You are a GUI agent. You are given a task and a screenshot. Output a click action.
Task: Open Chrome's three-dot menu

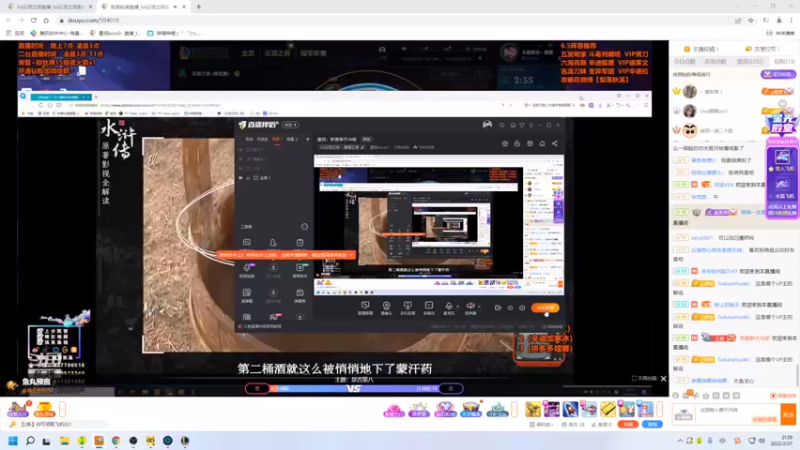pyautogui.click(x=791, y=20)
